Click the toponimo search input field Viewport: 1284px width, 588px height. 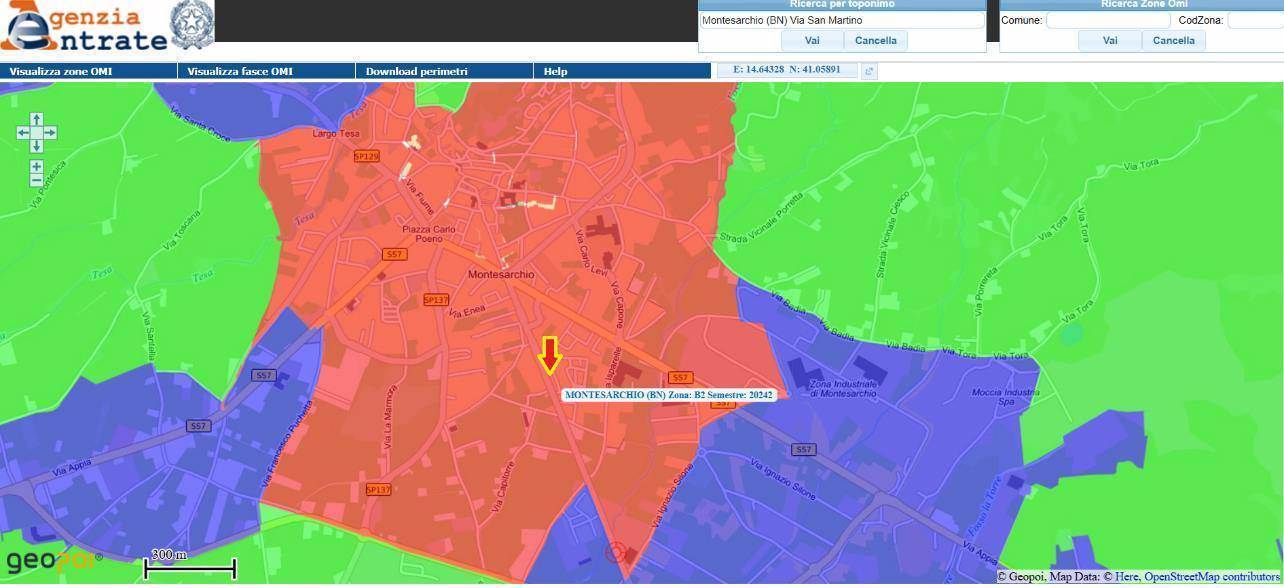point(841,20)
